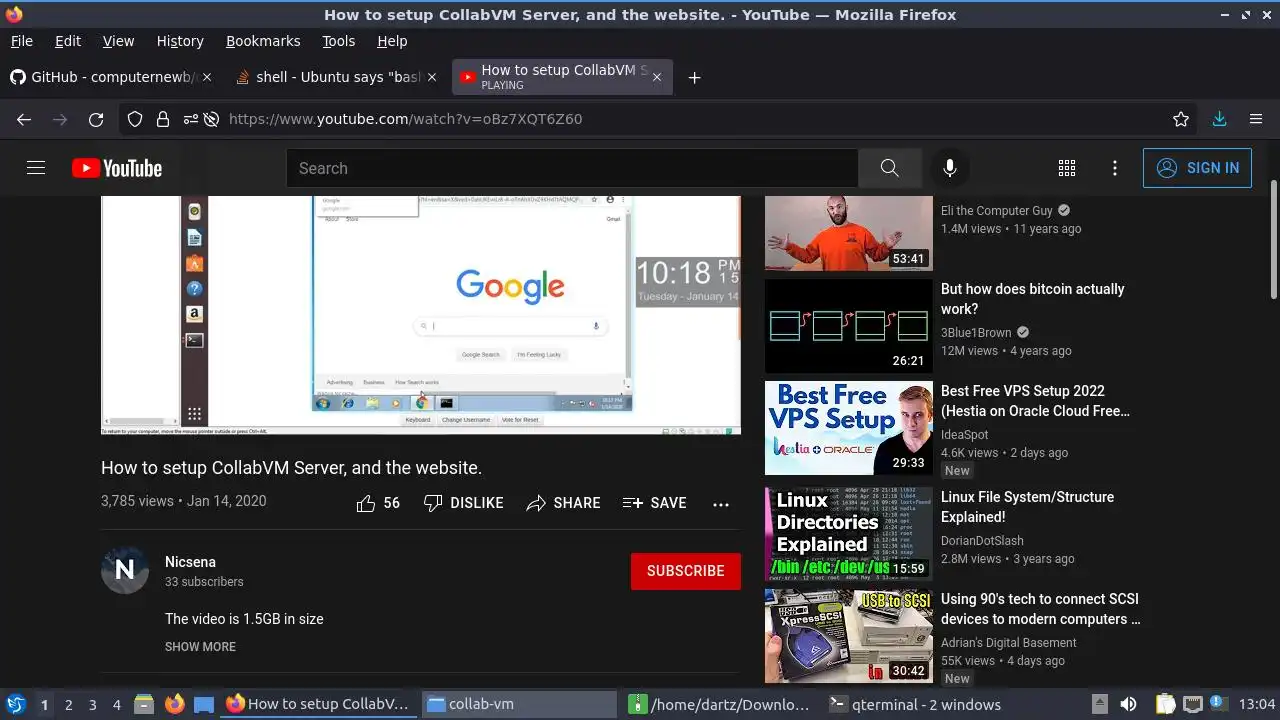Screen dimensions: 1280x720
Task: Open the Best Free VPS Setup thumbnail
Action: pyautogui.click(x=849, y=428)
